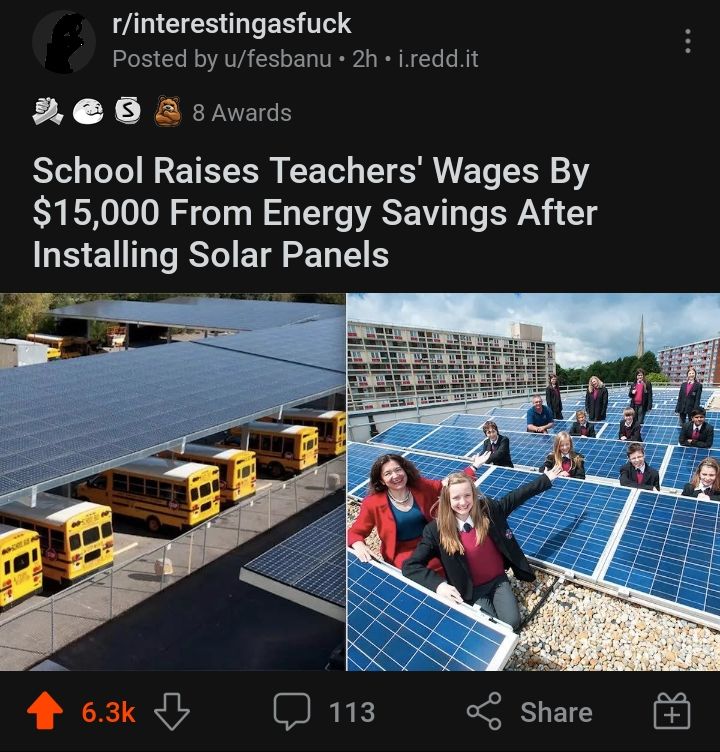This screenshot has width=720, height=752.
Task: Open user u/fesbanu profile
Action: tap(276, 59)
